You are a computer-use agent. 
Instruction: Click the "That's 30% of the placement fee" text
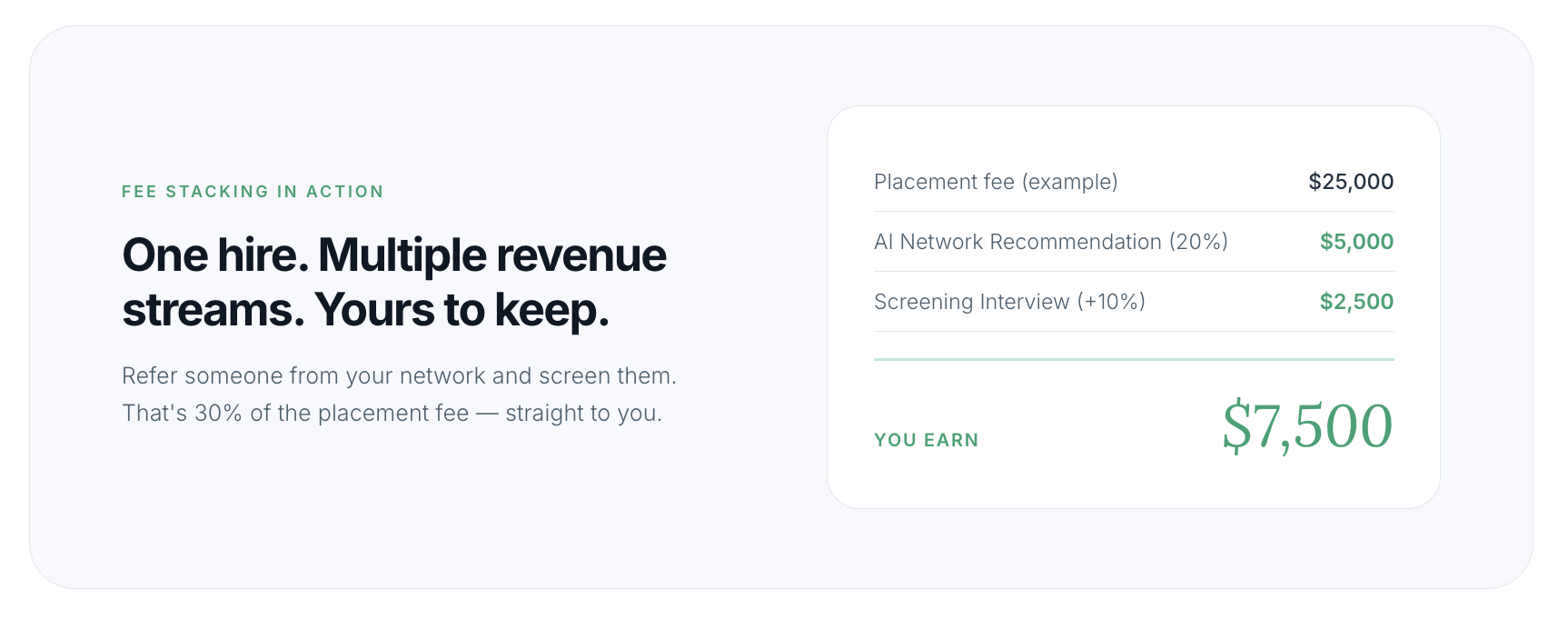(x=295, y=414)
